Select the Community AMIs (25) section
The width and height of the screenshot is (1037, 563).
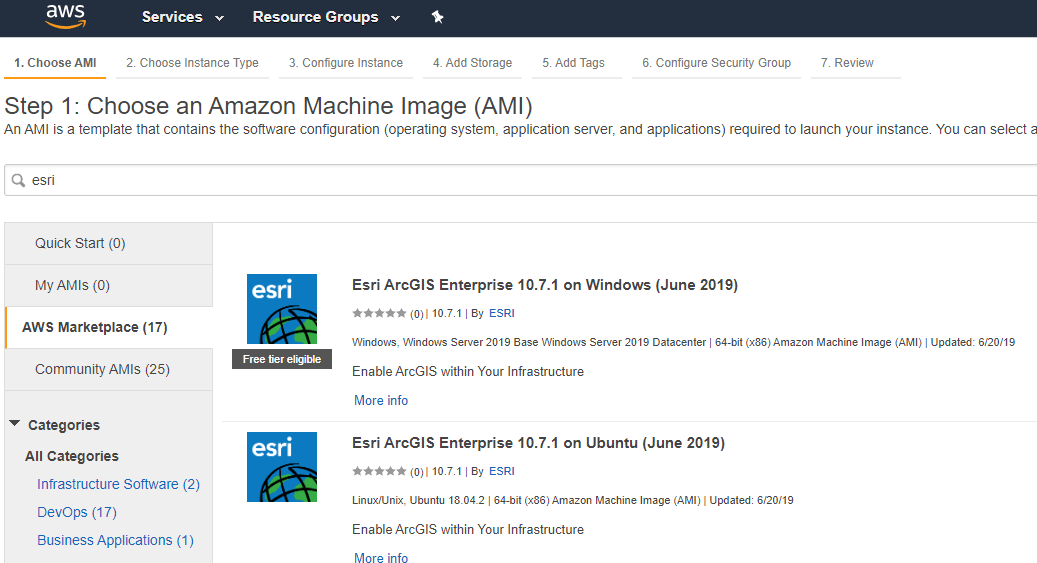point(109,369)
